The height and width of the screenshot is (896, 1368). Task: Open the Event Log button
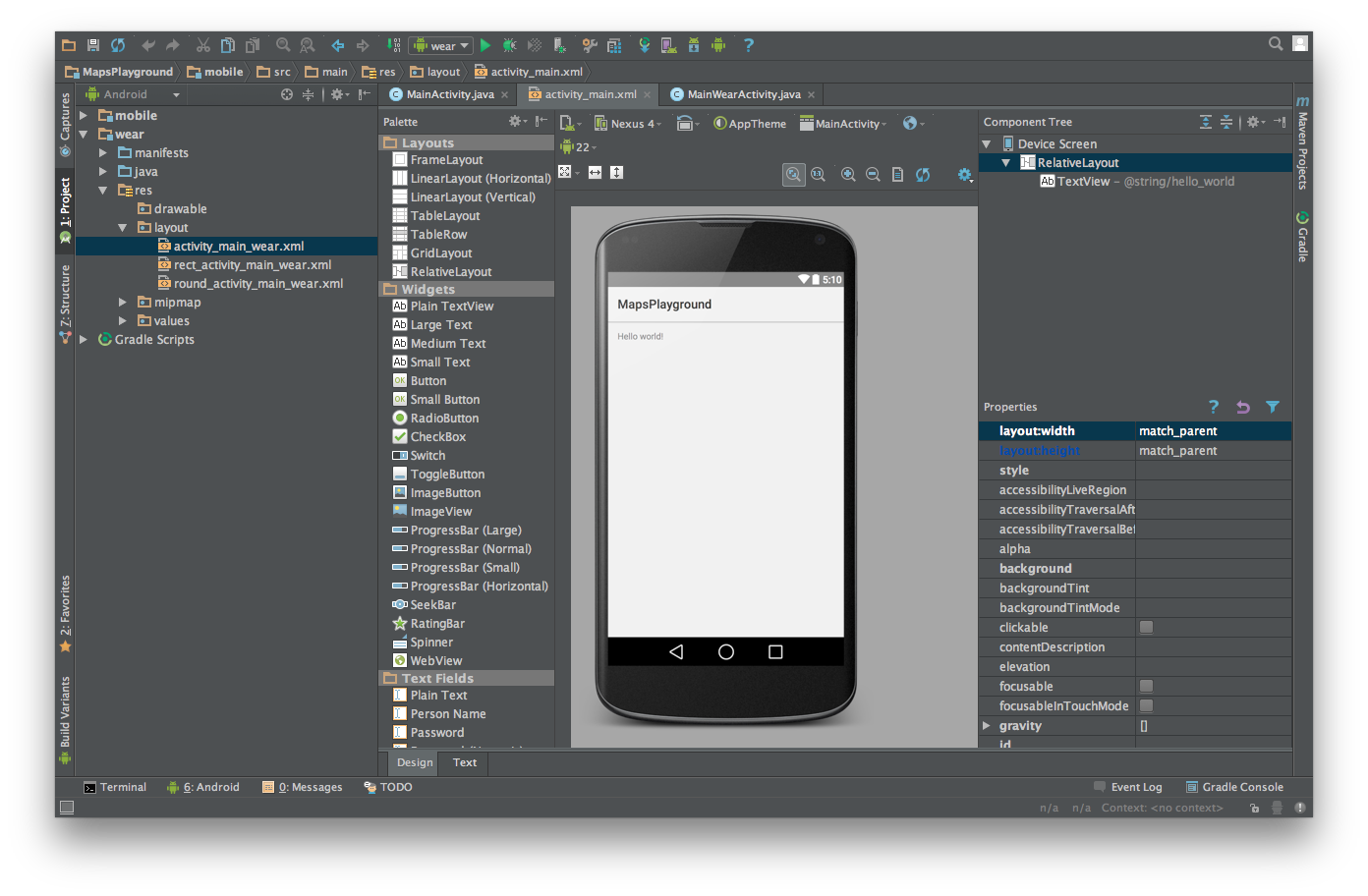point(1128,787)
